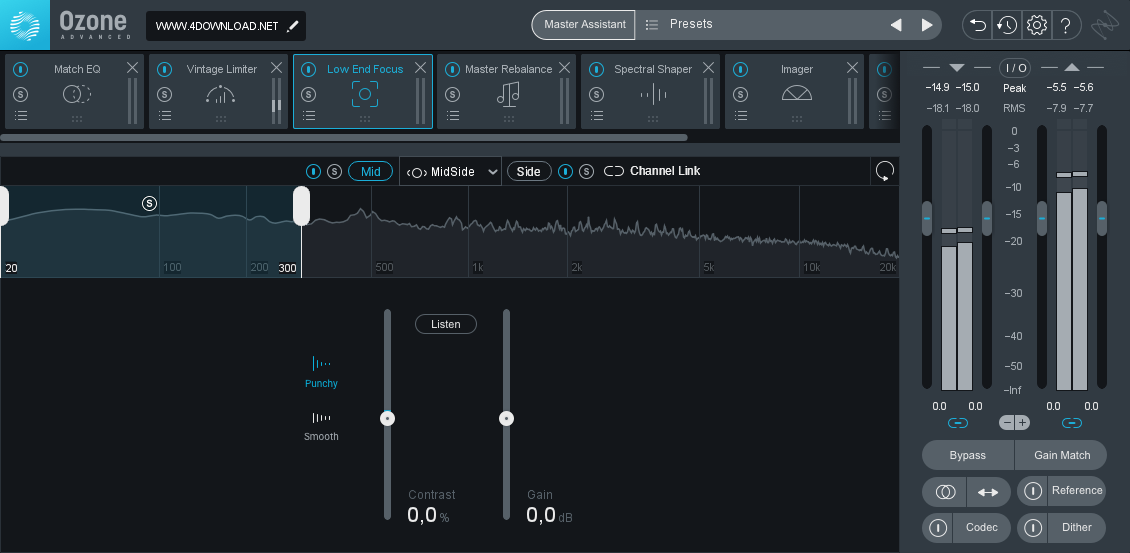1130x553 pixels.
Task: Go to previous preset arrow
Action: 896,25
